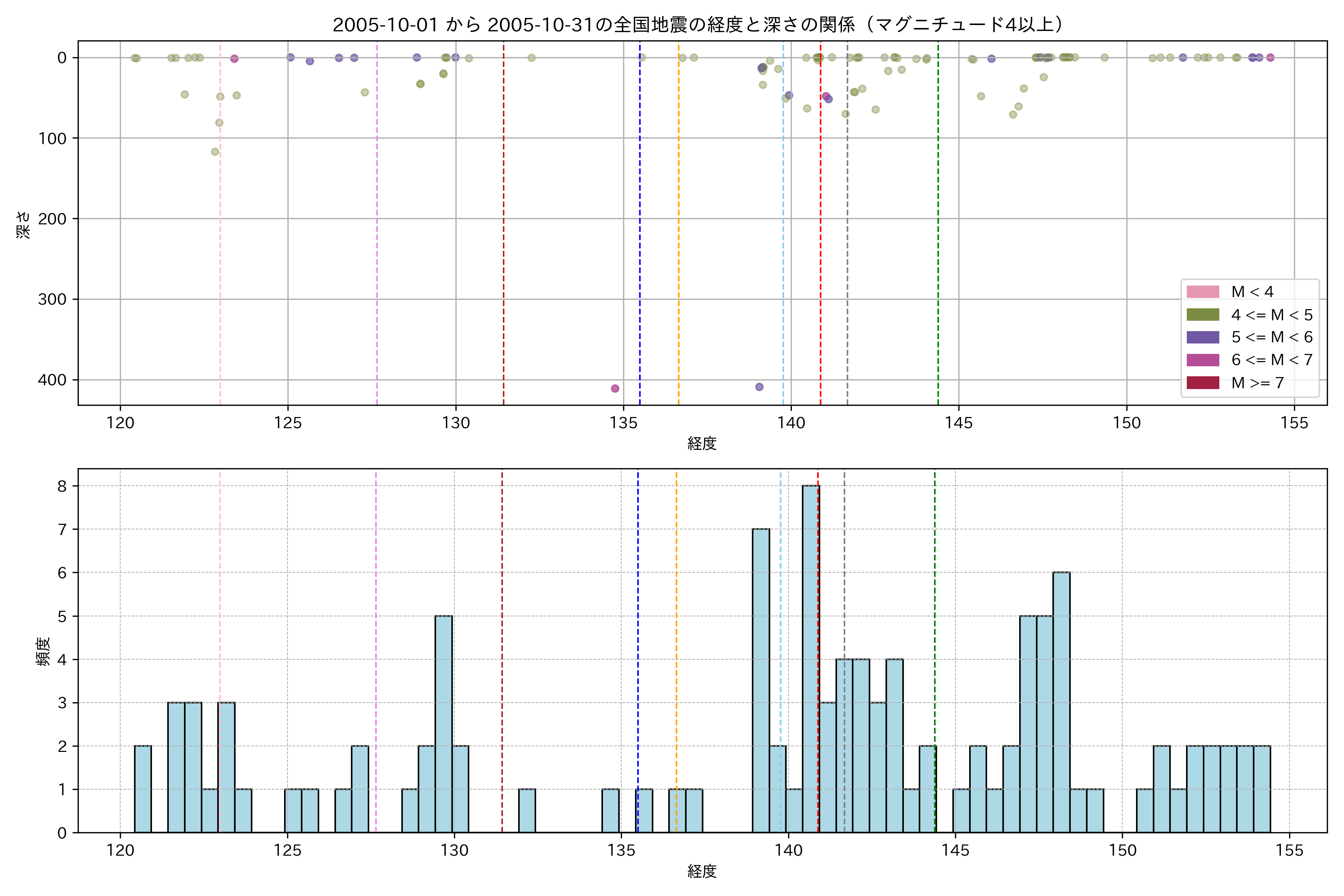
Task: Click the 経度 x-axis label under histogram
Action: [702, 871]
